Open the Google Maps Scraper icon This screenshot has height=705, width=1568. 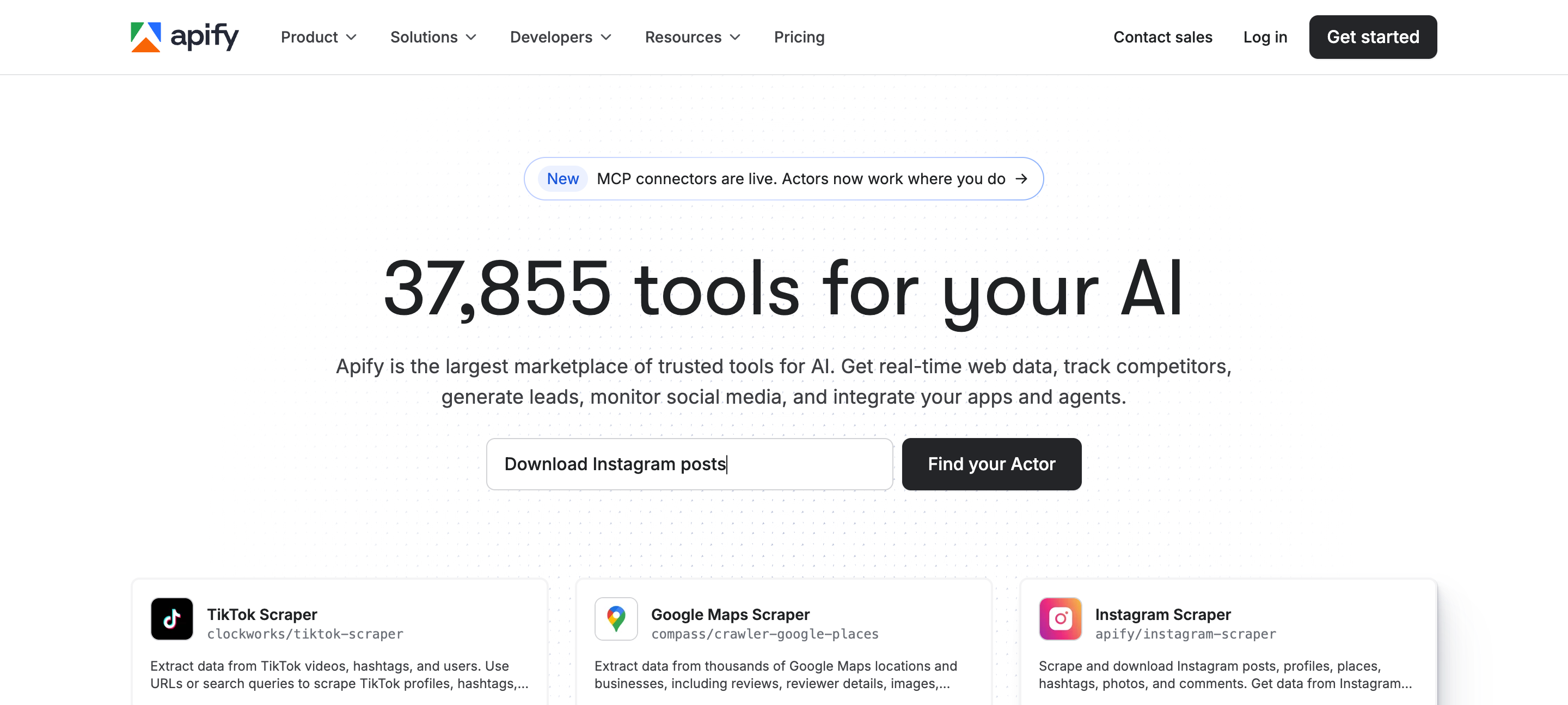click(616, 618)
